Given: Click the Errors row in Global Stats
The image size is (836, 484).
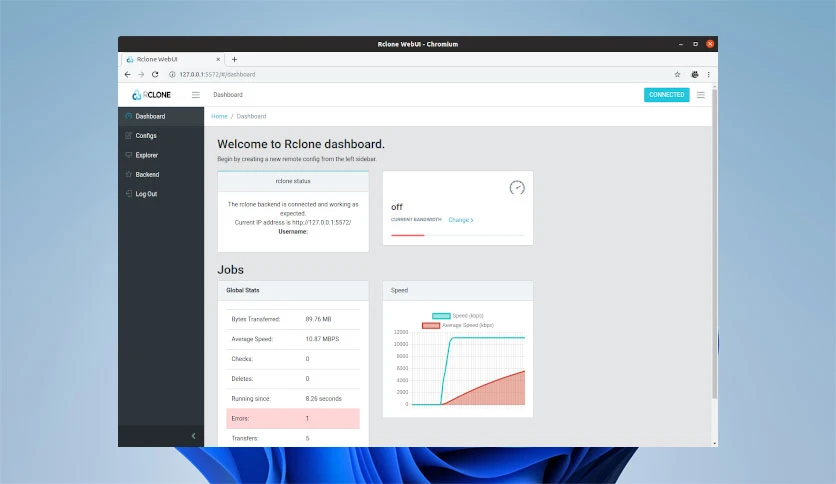Looking at the screenshot, I should click(293, 418).
